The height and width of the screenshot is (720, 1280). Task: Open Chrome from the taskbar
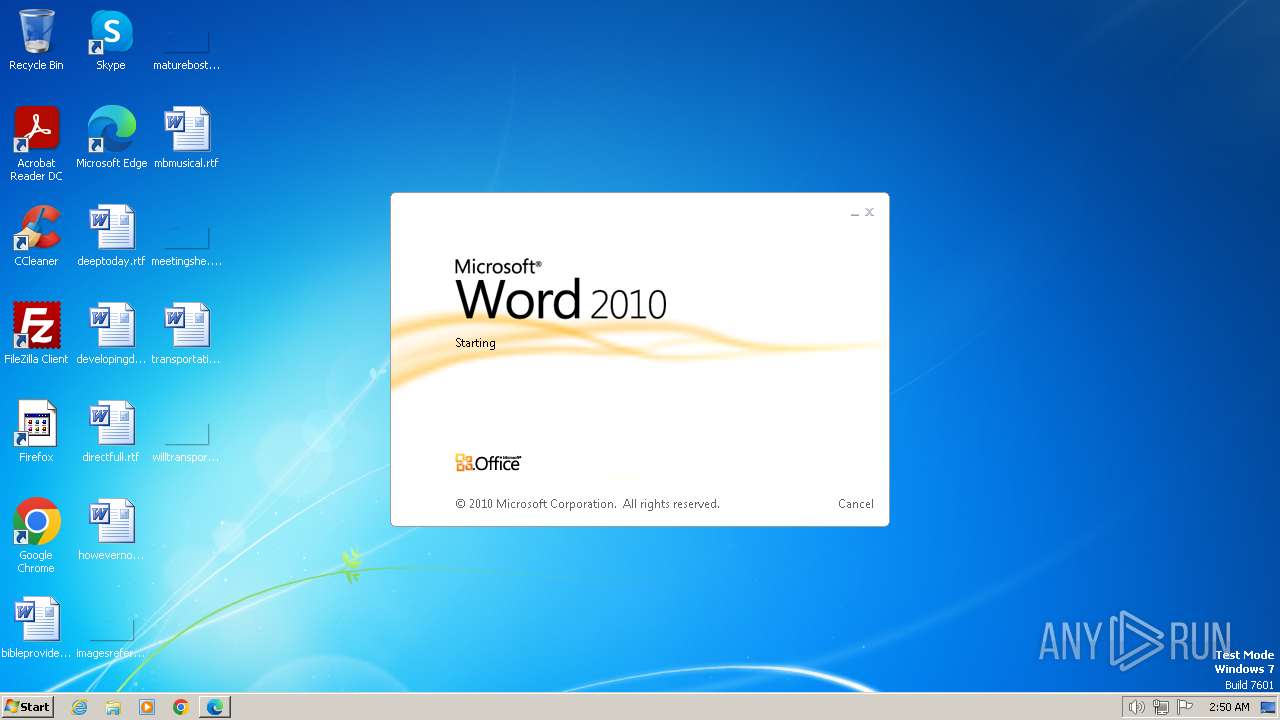pos(181,707)
